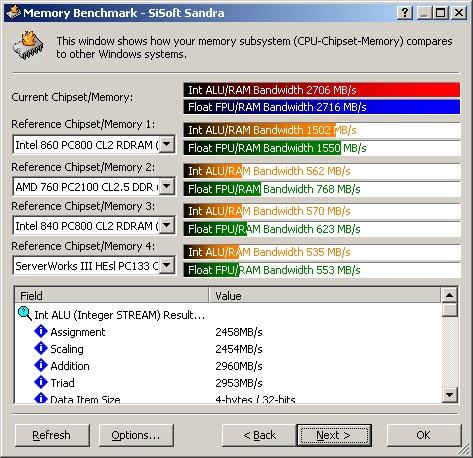Click the info icon next to Data Item Size
This screenshot has width=473, height=458.
pyautogui.click(x=41, y=398)
